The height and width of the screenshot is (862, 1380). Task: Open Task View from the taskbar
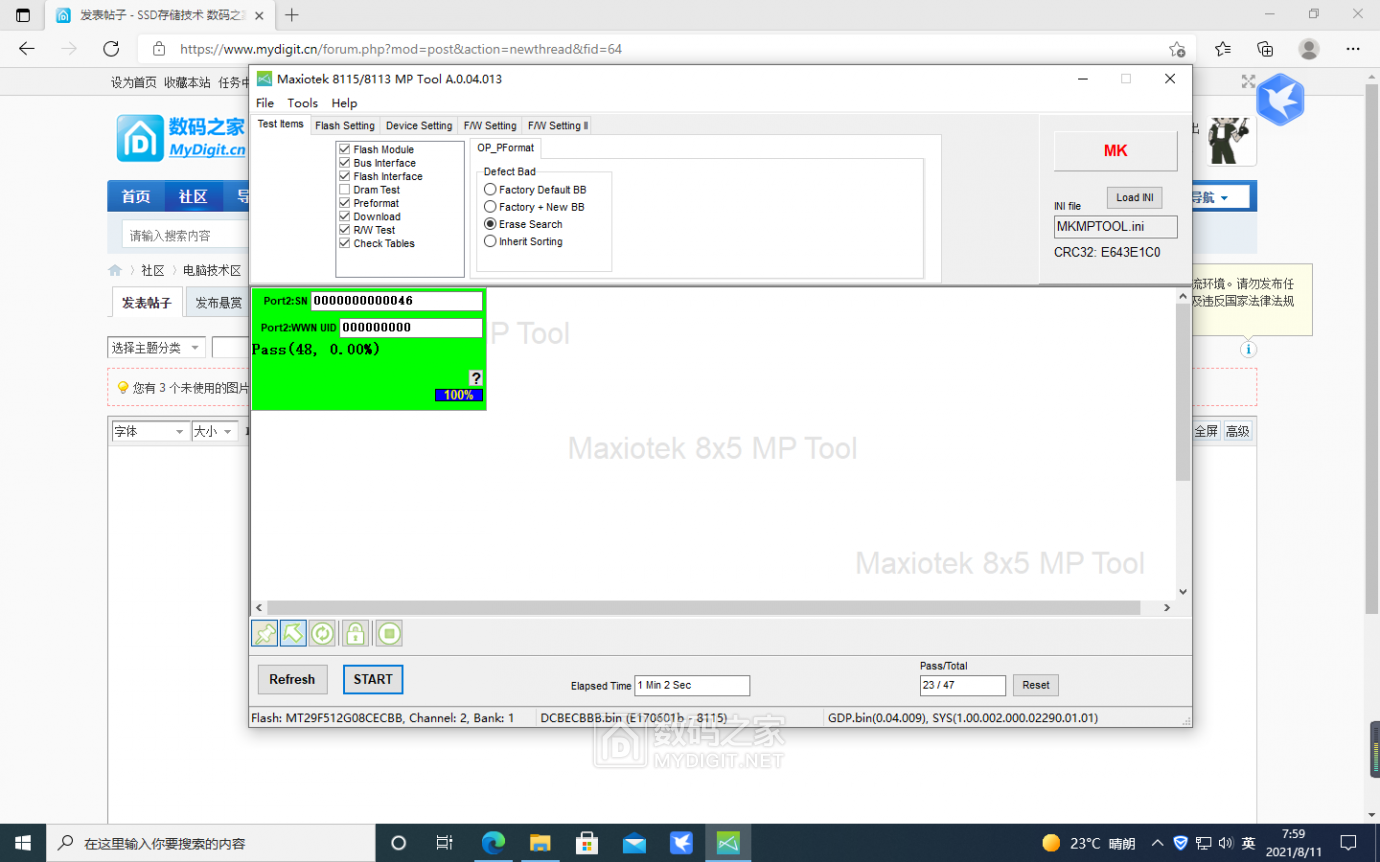click(x=445, y=843)
